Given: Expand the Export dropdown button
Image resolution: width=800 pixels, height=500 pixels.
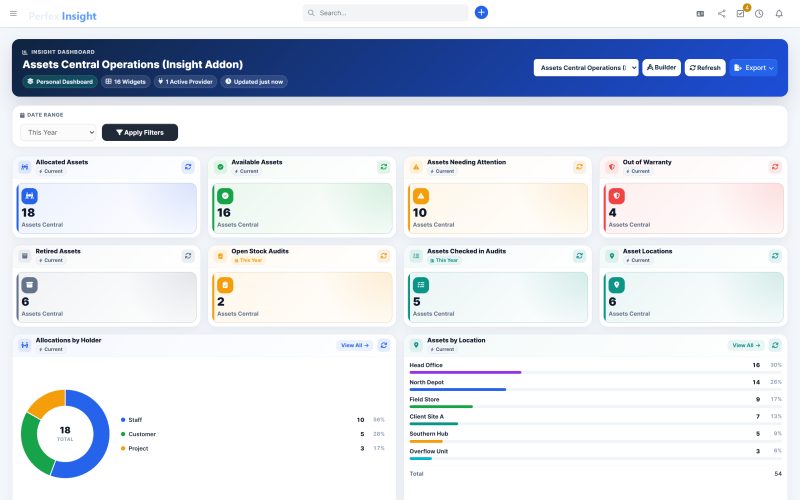Looking at the screenshot, I should (x=754, y=68).
